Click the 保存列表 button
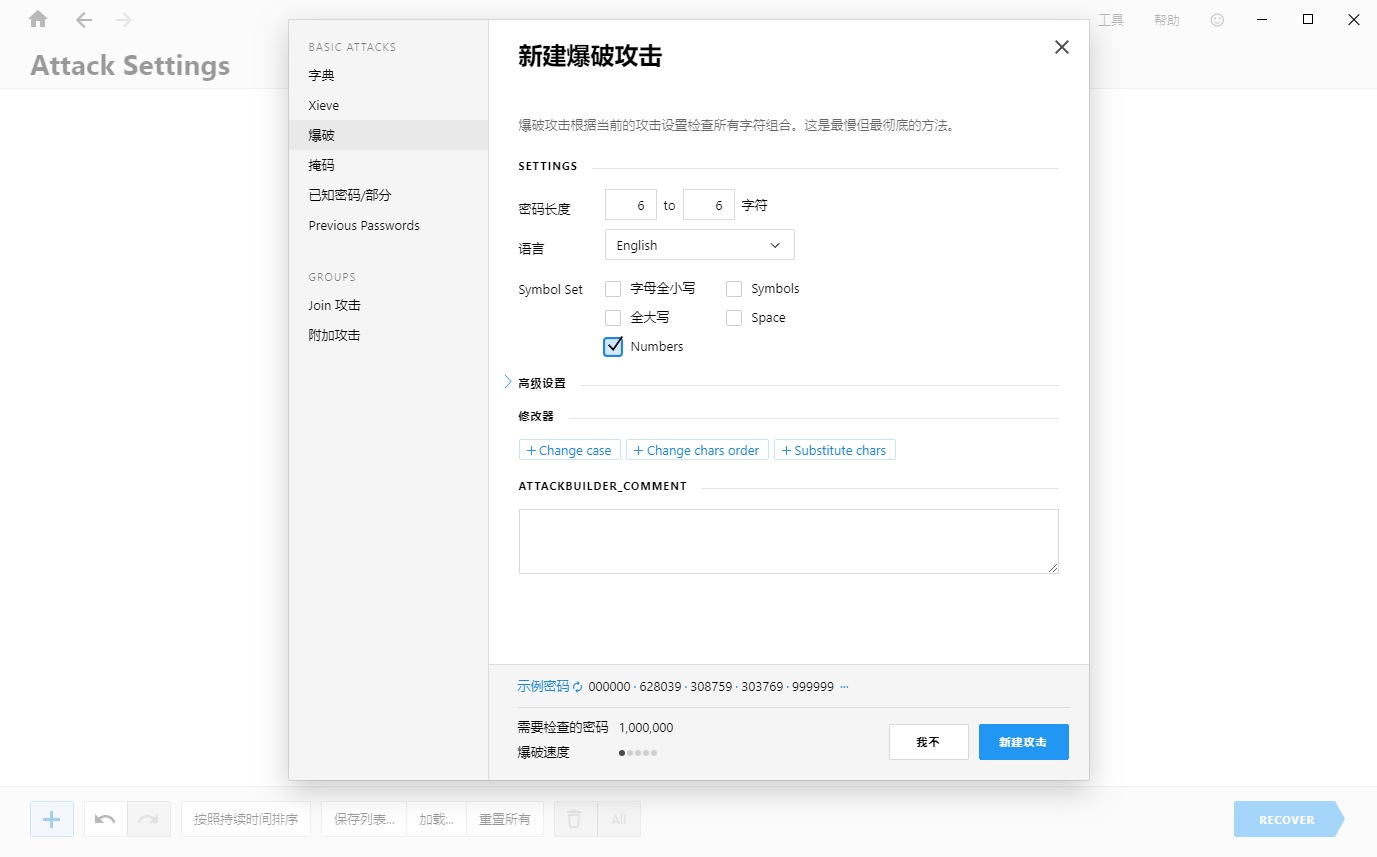The image size is (1377, 857). pyautogui.click(x=364, y=819)
